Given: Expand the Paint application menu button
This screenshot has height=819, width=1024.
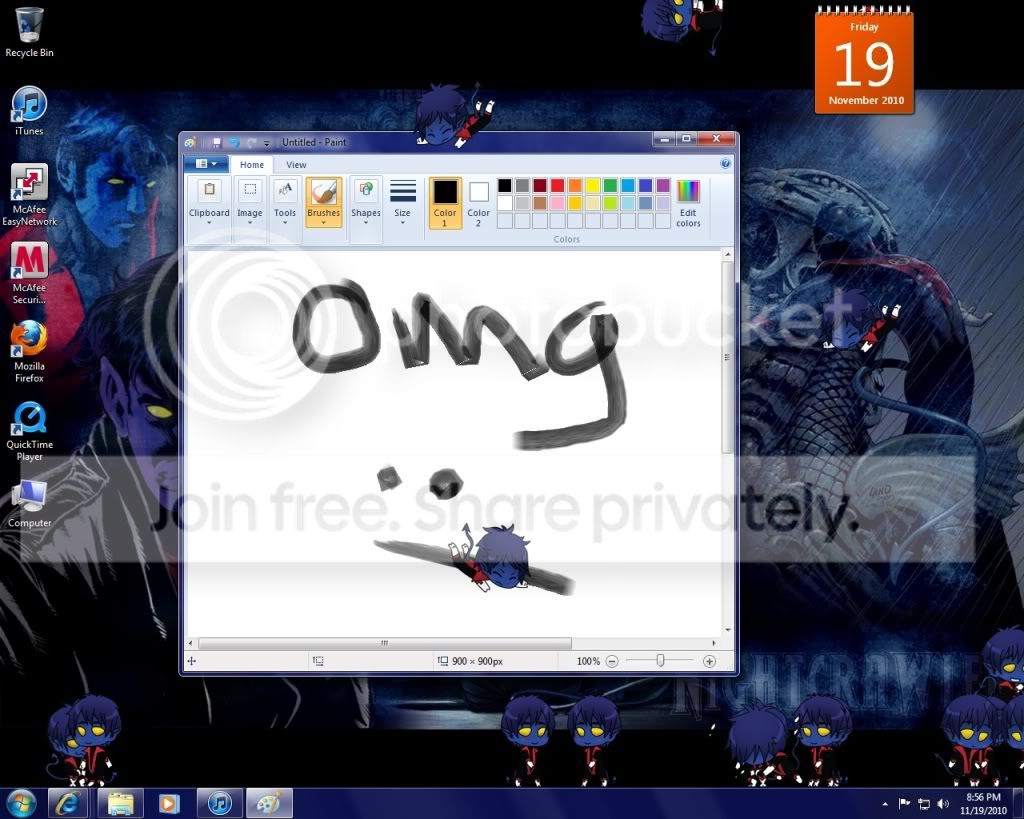Looking at the screenshot, I should (206, 164).
